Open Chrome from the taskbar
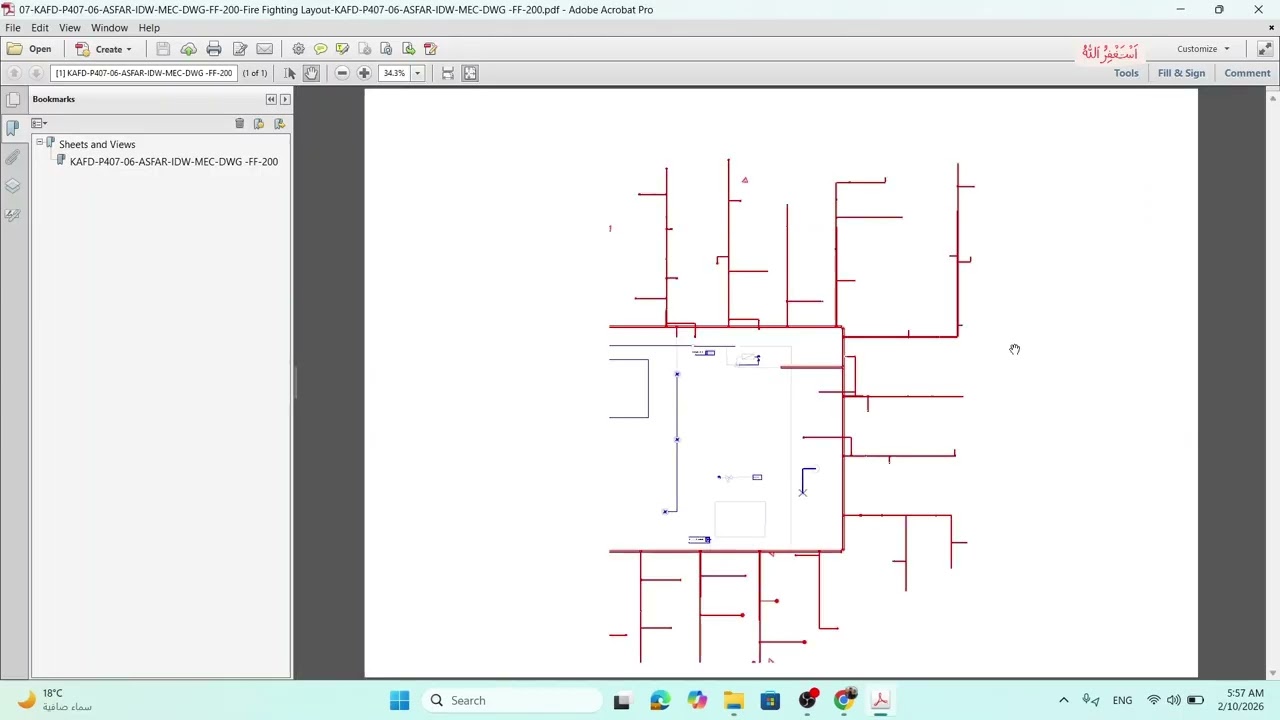This screenshot has height=720, width=1280. click(x=844, y=700)
